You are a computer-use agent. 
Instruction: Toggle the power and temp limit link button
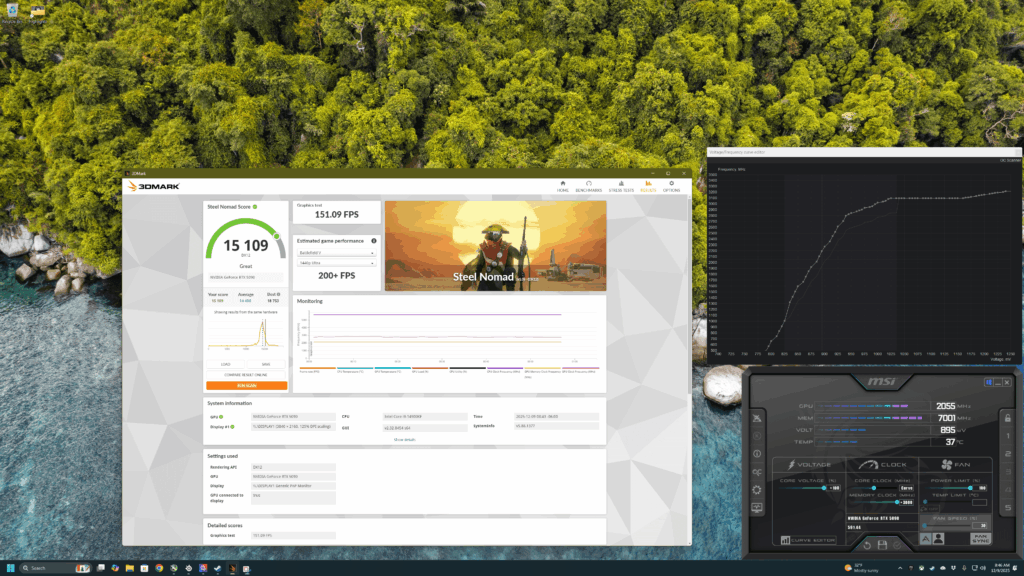(929, 509)
